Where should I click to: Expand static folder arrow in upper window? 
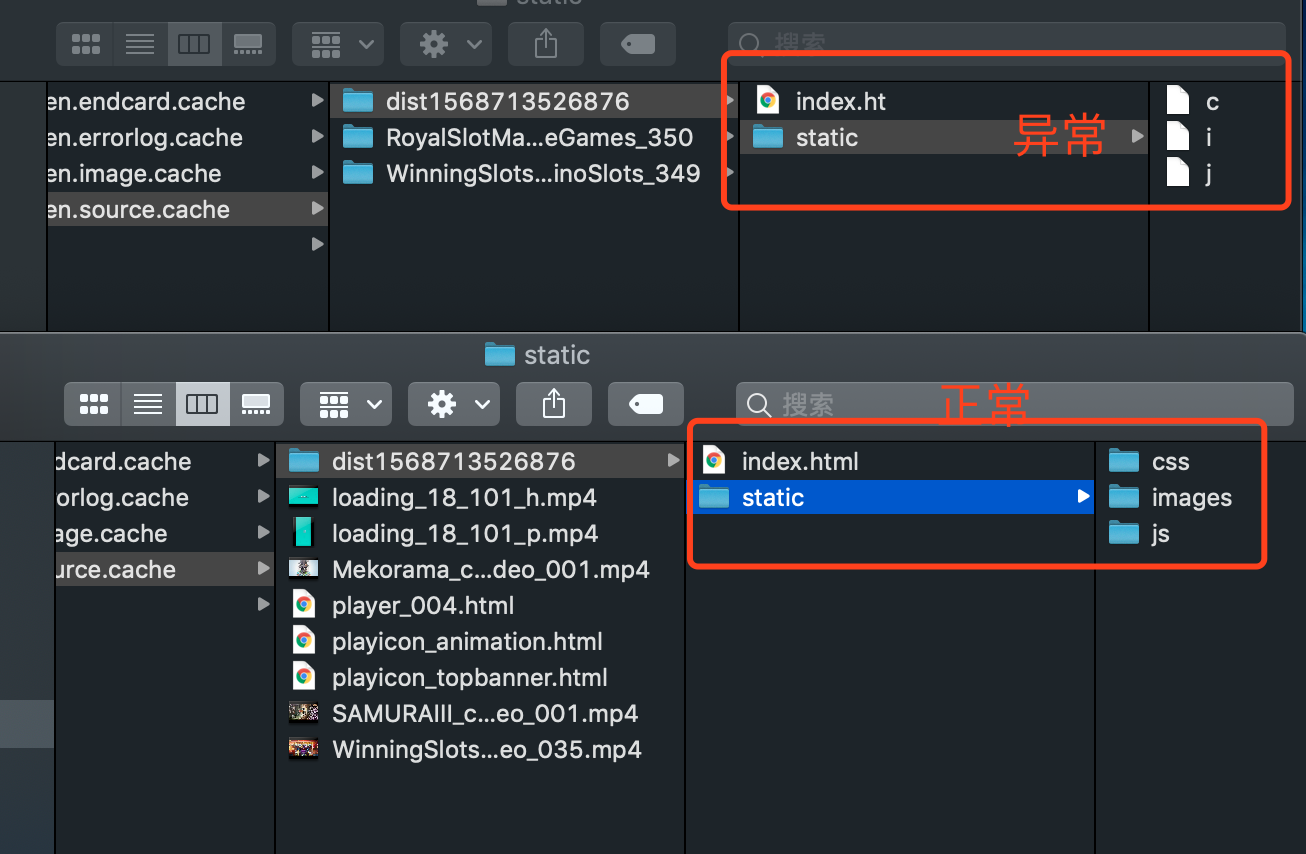click(x=1137, y=137)
